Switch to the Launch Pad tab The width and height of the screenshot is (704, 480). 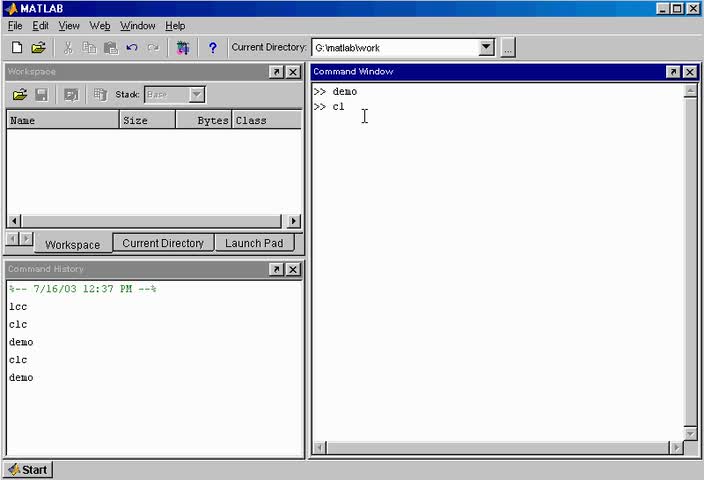coord(254,243)
